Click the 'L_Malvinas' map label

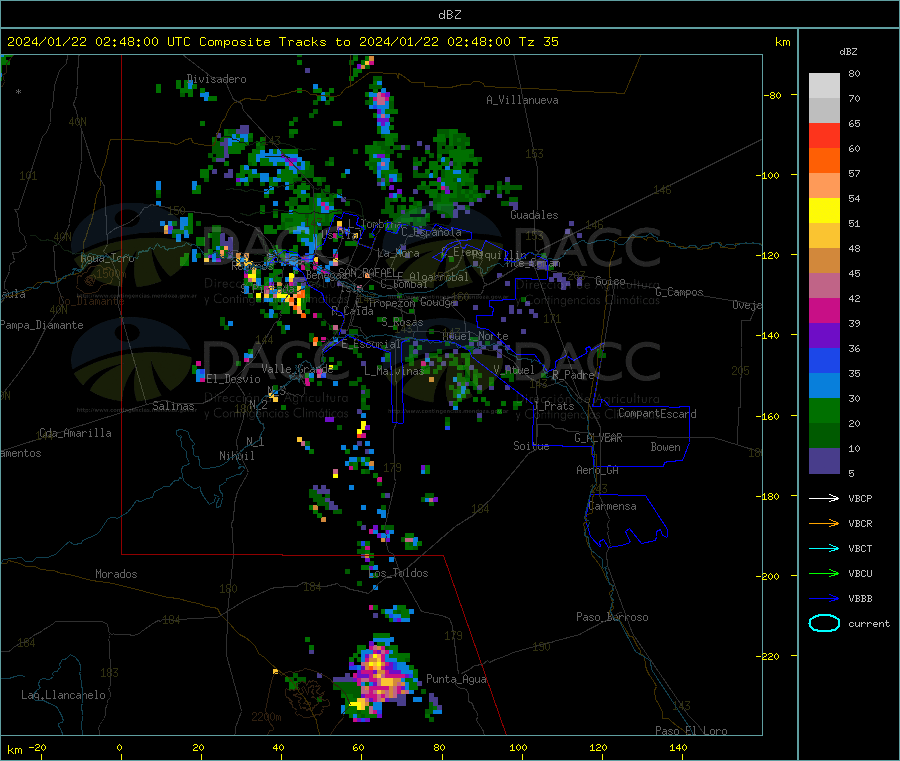(x=394, y=371)
